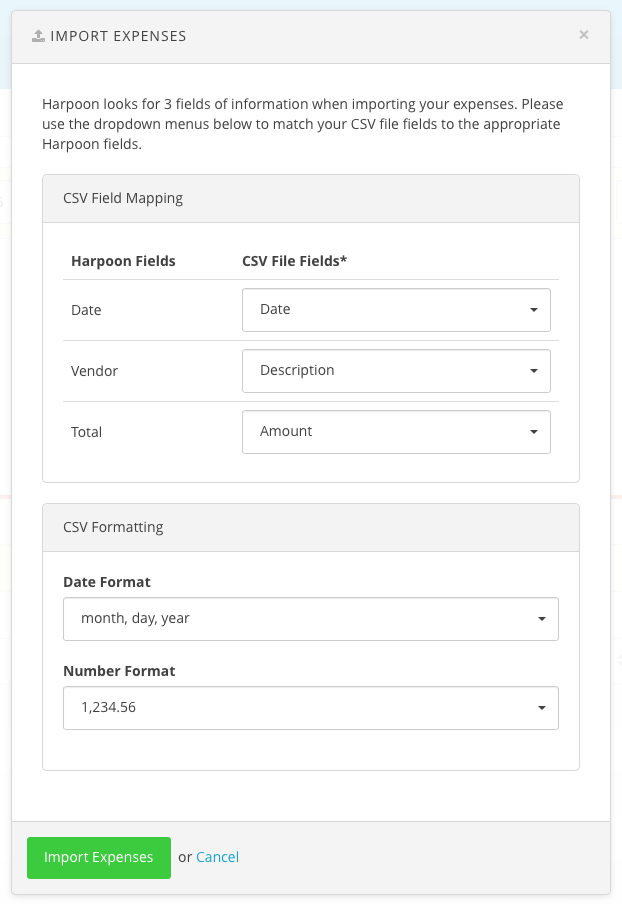
Task: Click the IMPORT EXPENSES dialog title text
Action: 118,36
